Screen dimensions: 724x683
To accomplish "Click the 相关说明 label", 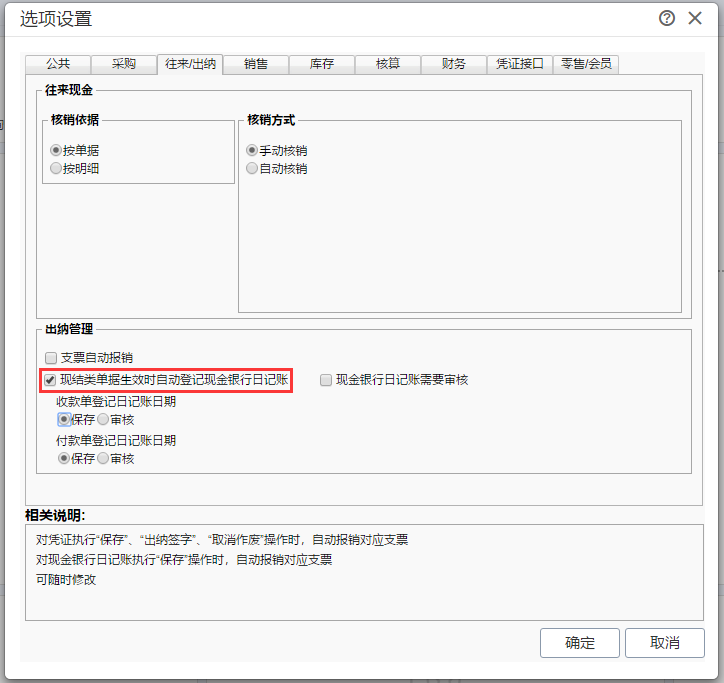I will [55, 515].
